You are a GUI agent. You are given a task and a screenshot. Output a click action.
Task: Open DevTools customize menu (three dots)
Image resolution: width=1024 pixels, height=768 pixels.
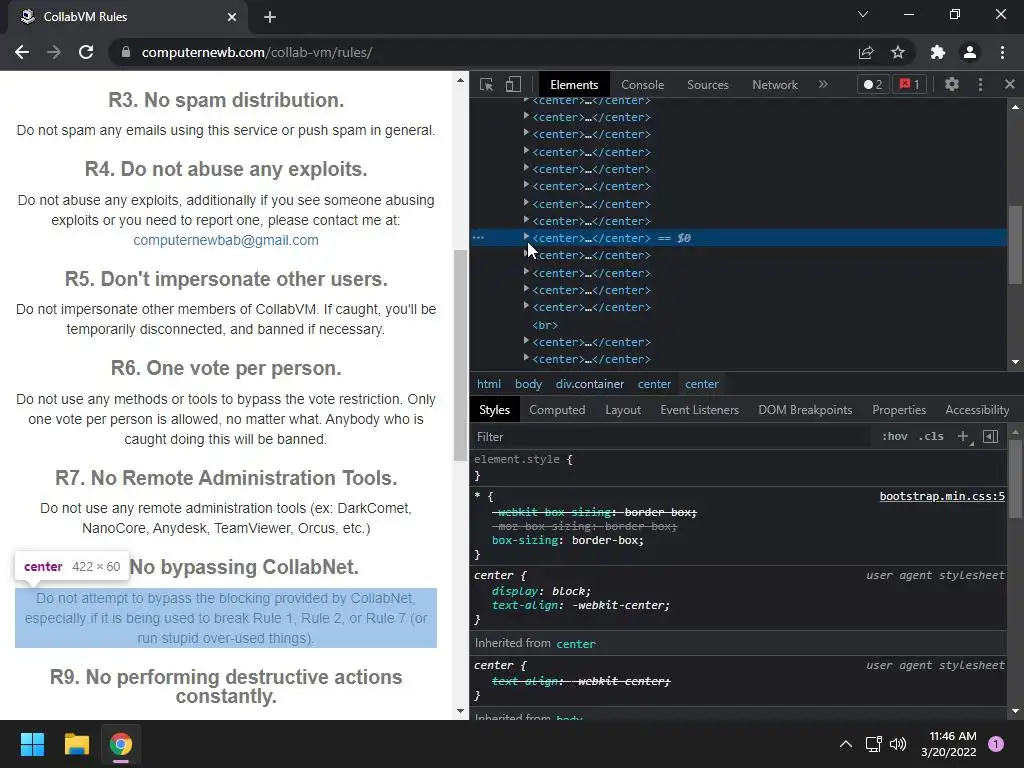[980, 84]
